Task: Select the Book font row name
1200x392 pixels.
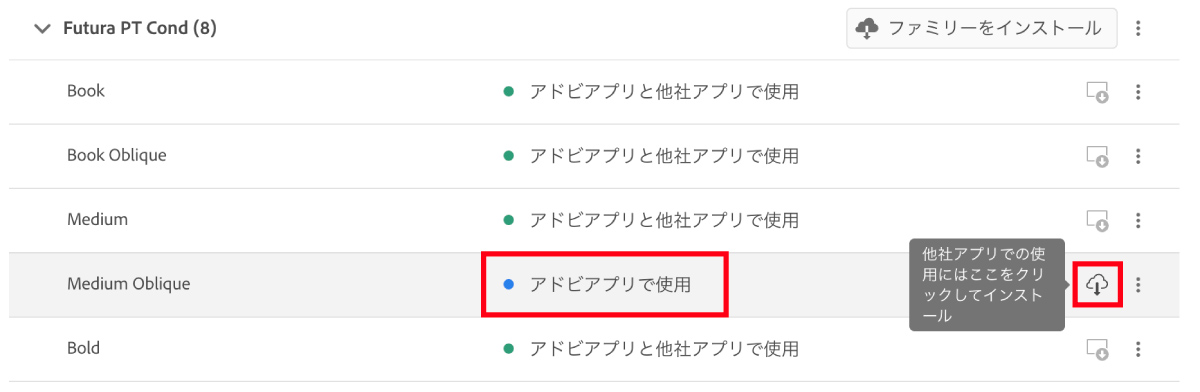Action: [x=86, y=91]
